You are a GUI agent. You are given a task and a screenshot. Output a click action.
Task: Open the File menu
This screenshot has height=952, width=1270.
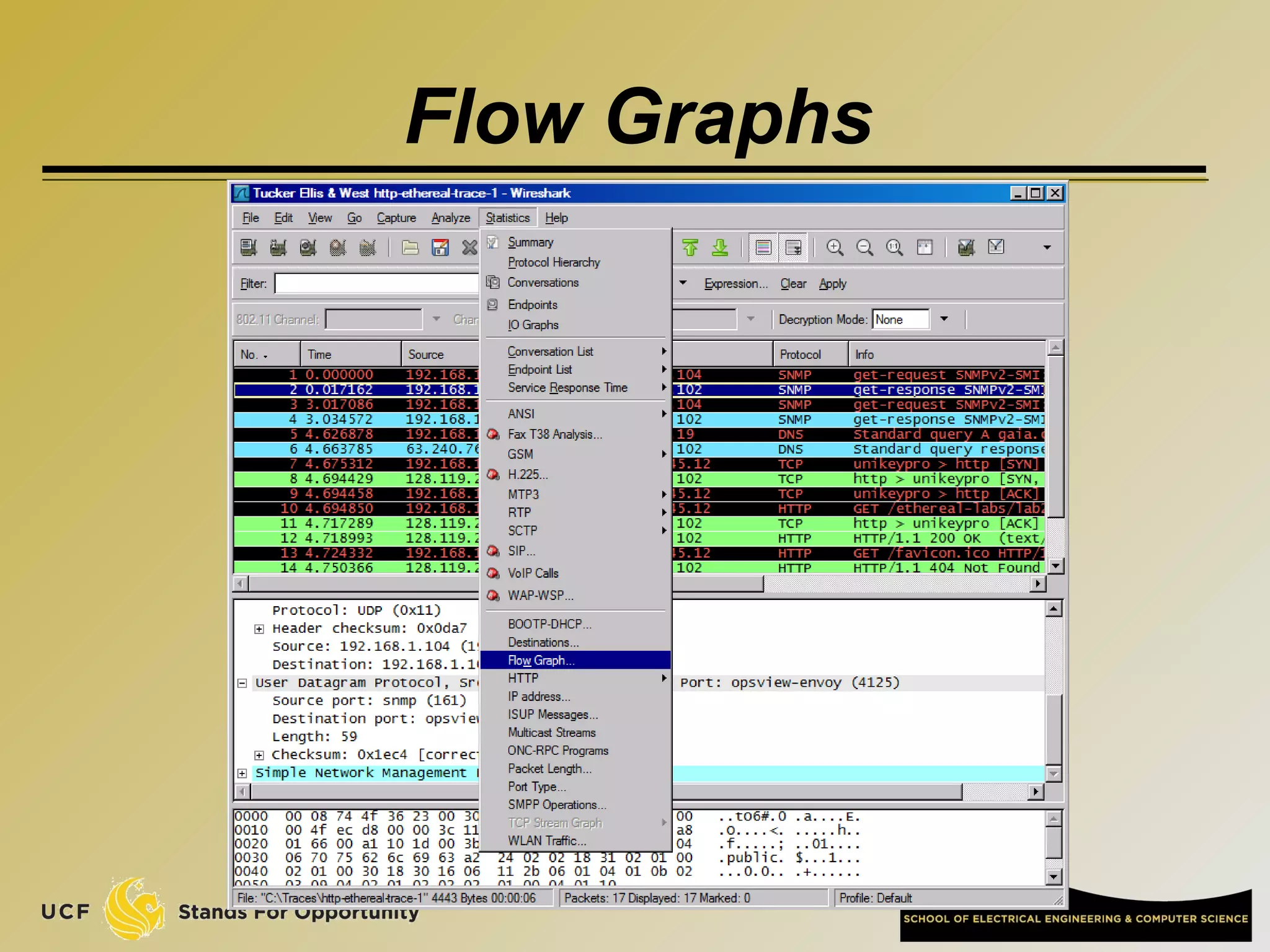[x=251, y=218]
